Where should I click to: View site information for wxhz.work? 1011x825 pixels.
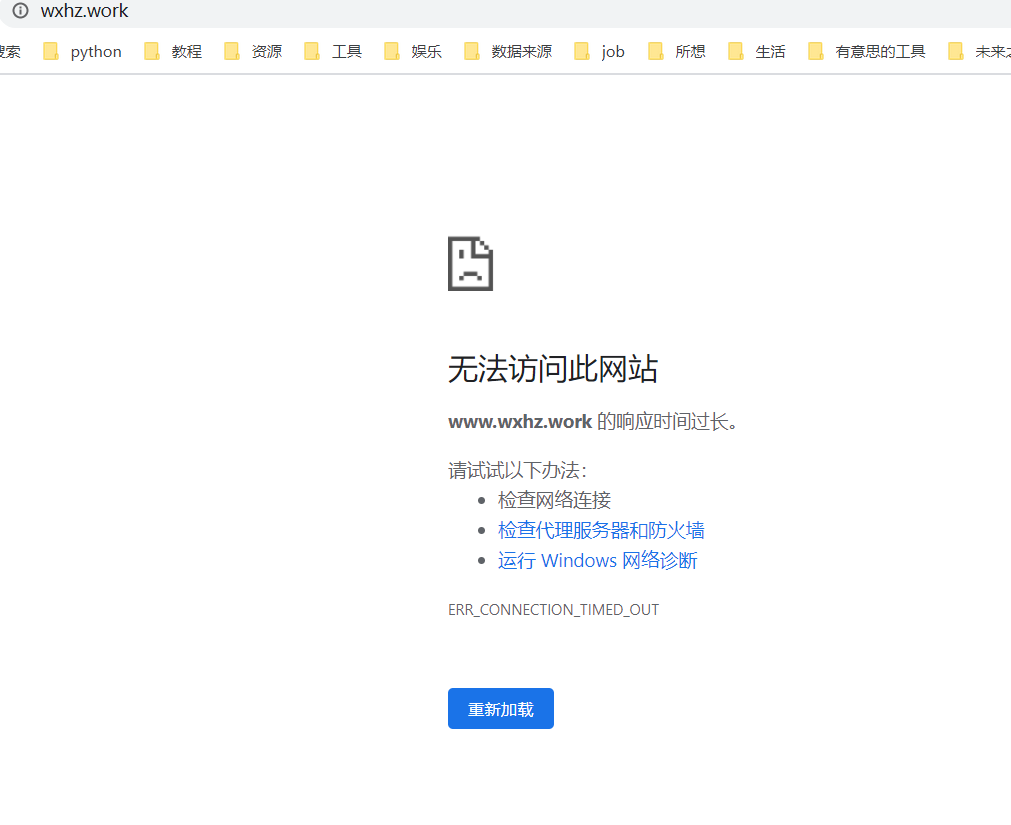tap(19, 11)
